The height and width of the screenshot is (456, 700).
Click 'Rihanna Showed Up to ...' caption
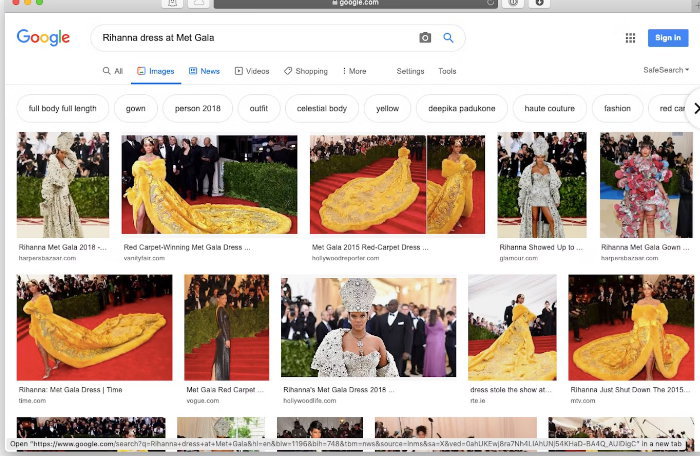pos(541,247)
